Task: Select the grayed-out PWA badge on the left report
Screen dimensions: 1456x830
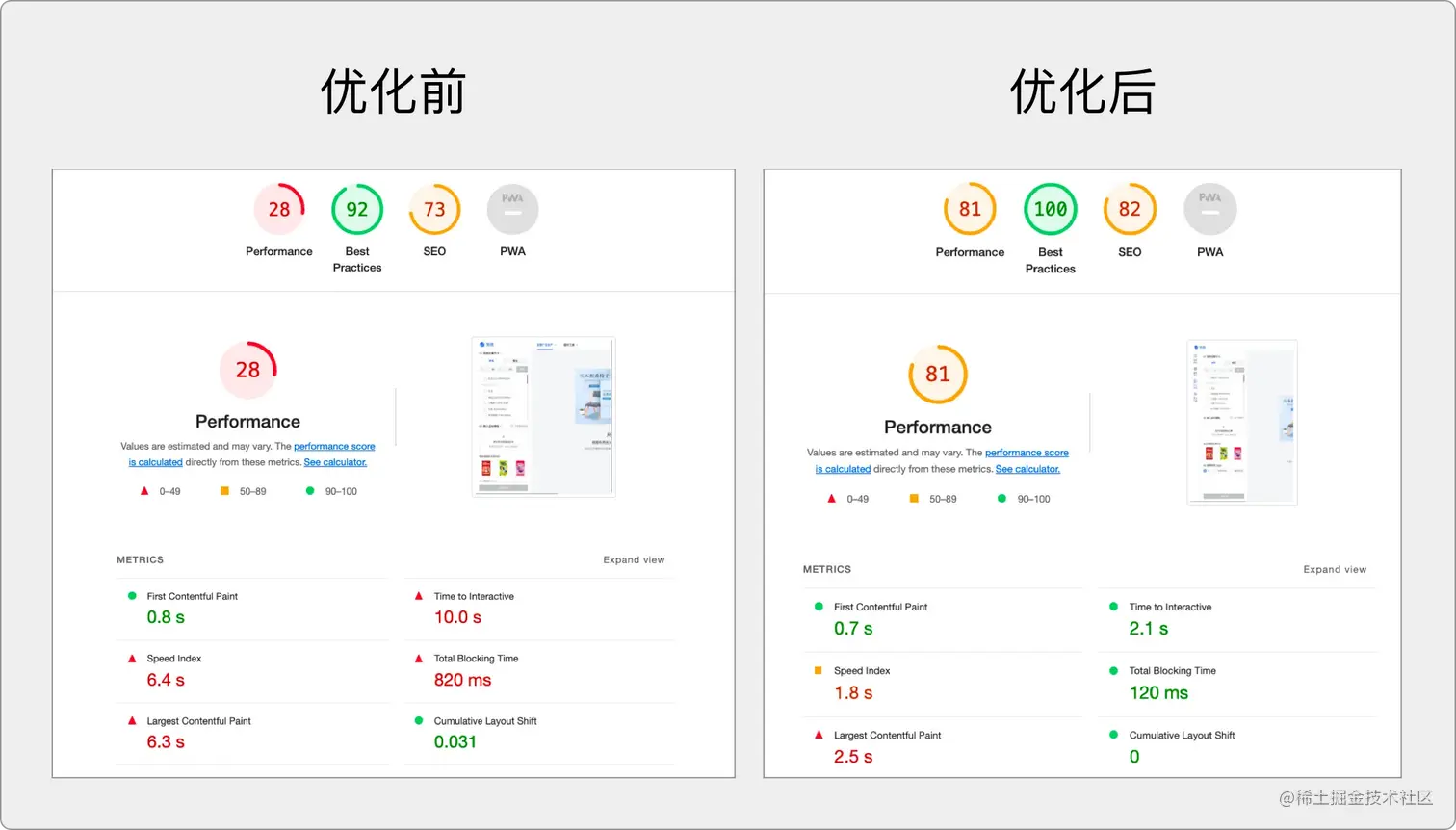Action: point(511,208)
